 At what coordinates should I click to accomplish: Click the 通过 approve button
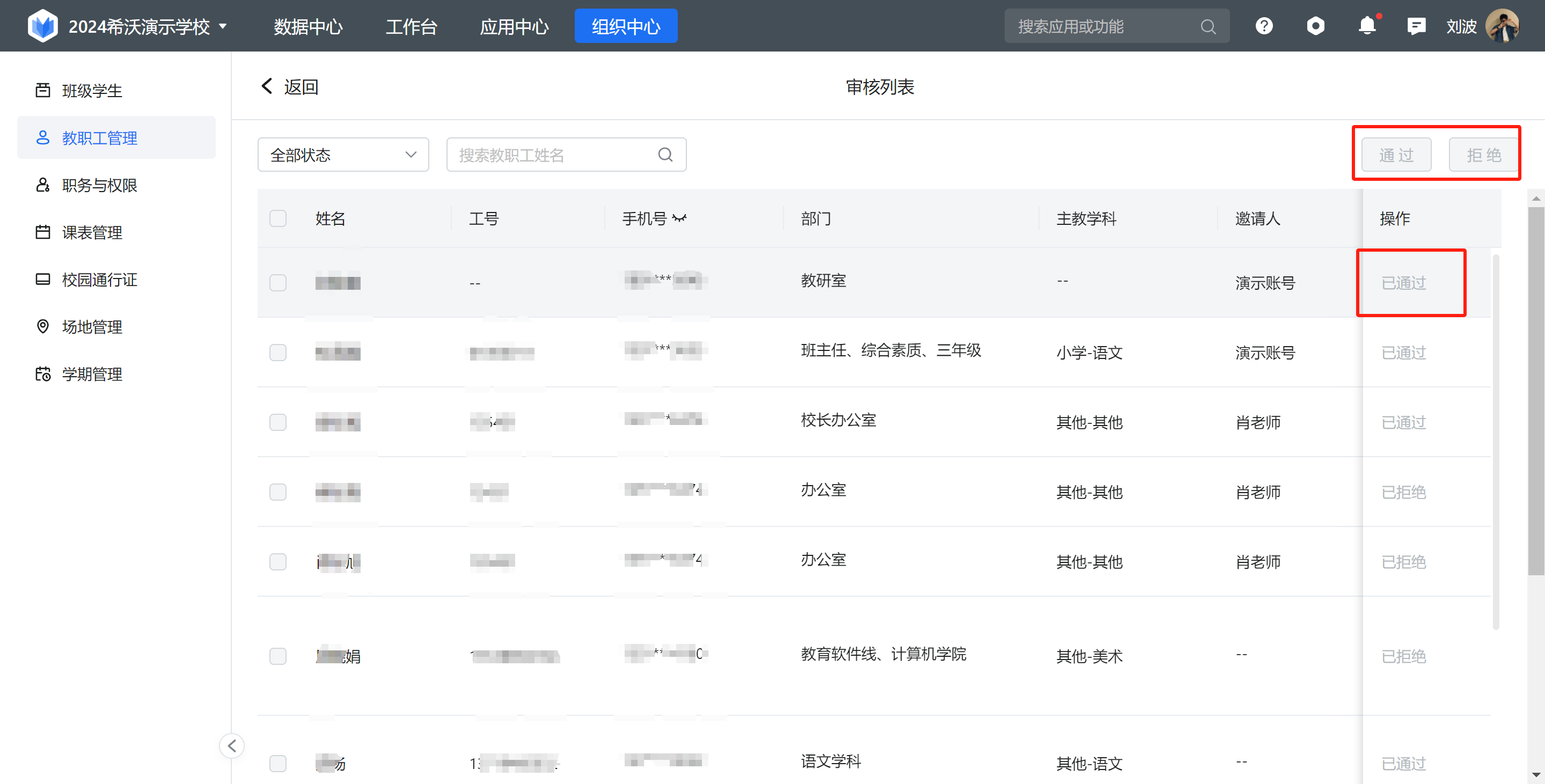point(1396,155)
